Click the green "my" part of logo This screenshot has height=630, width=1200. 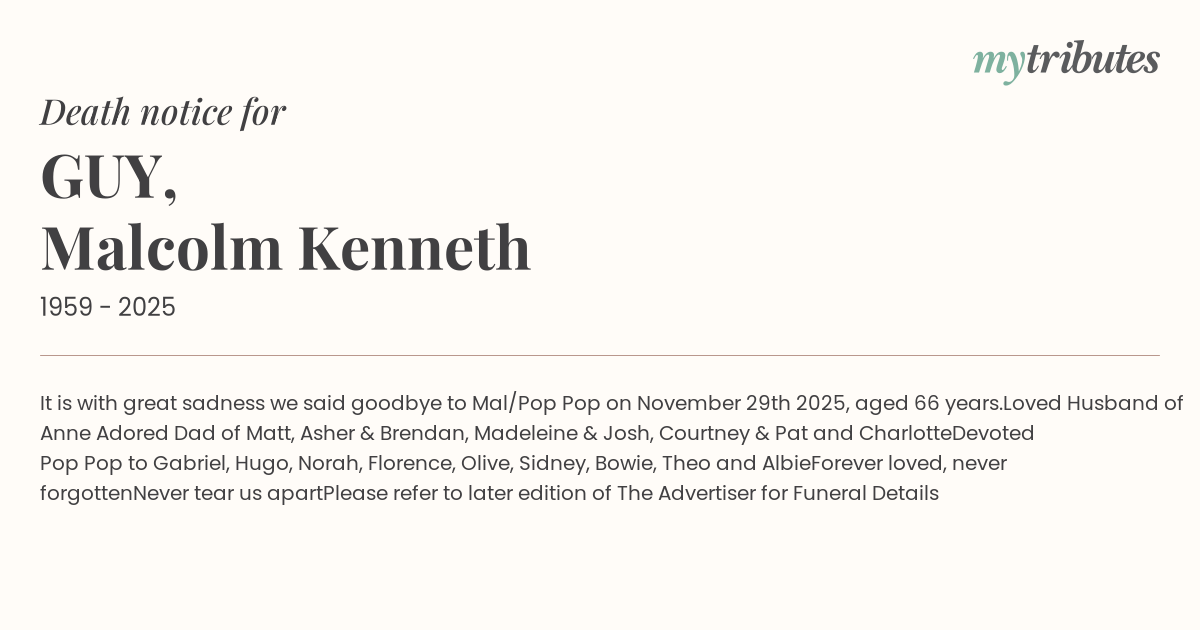(999, 63)
